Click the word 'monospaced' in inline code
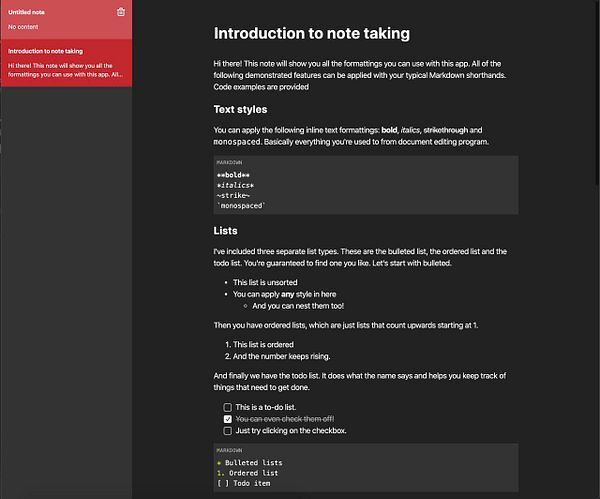600x499 pixels. (x=238, y=143)
